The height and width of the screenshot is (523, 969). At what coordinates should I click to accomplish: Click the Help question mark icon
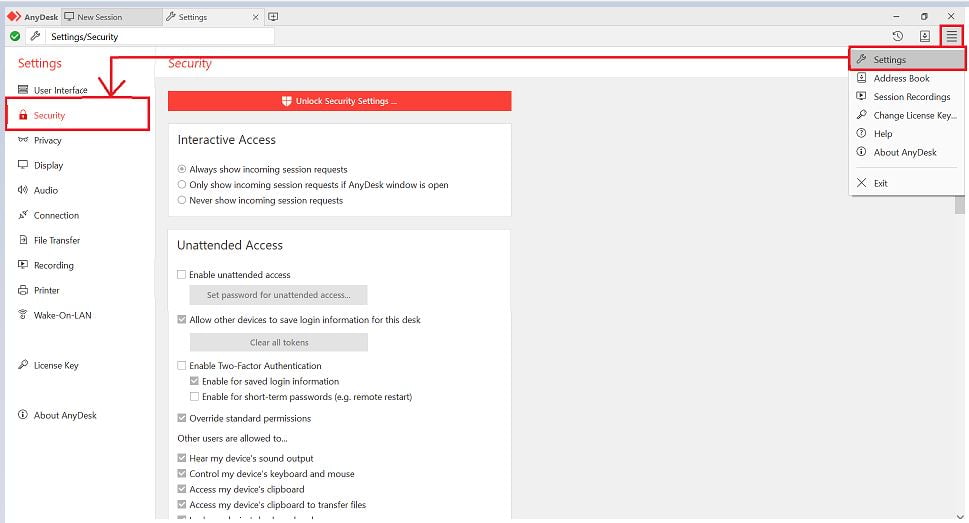tap(861, 134)
